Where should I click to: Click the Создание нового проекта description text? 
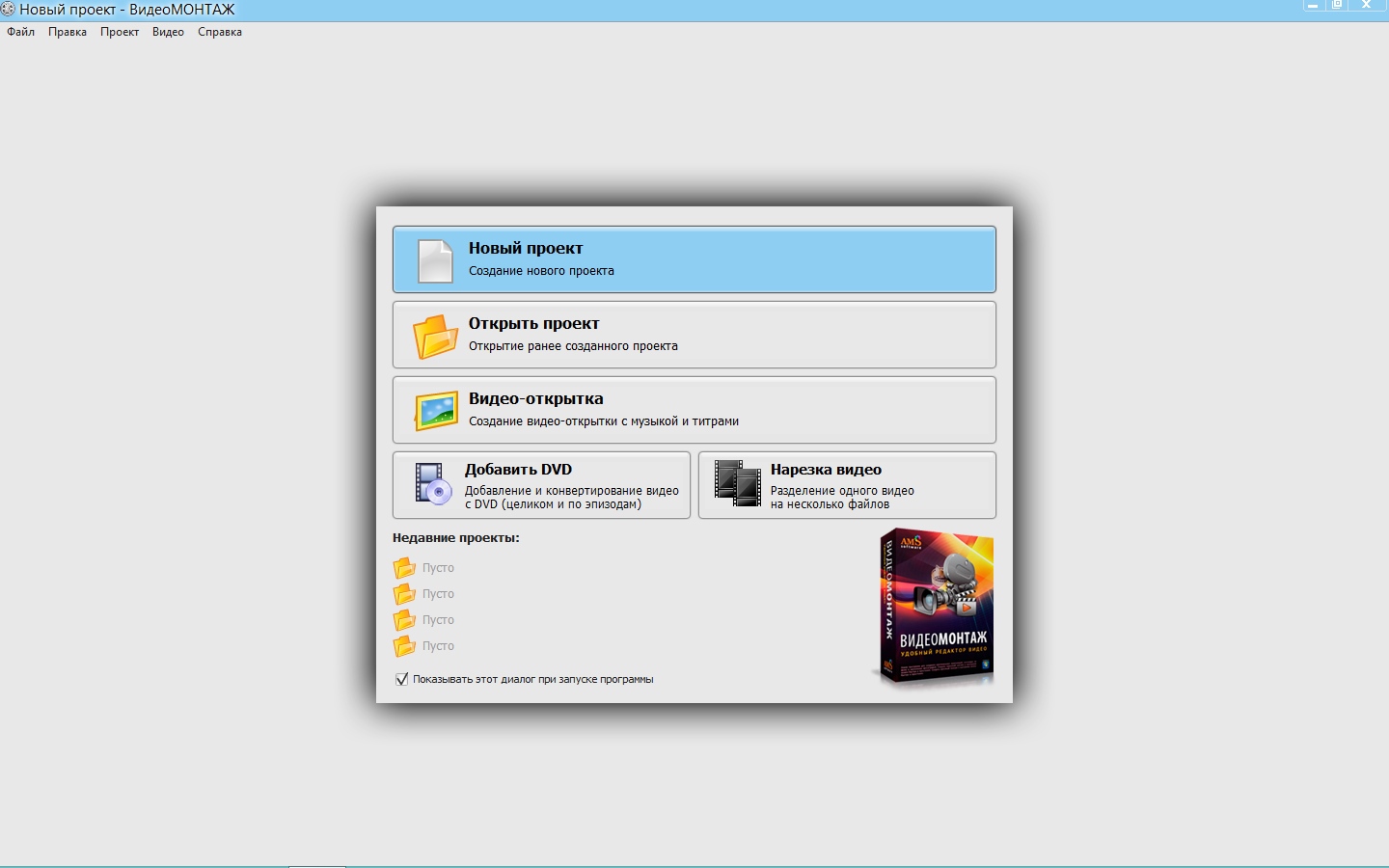click(541, 271)
